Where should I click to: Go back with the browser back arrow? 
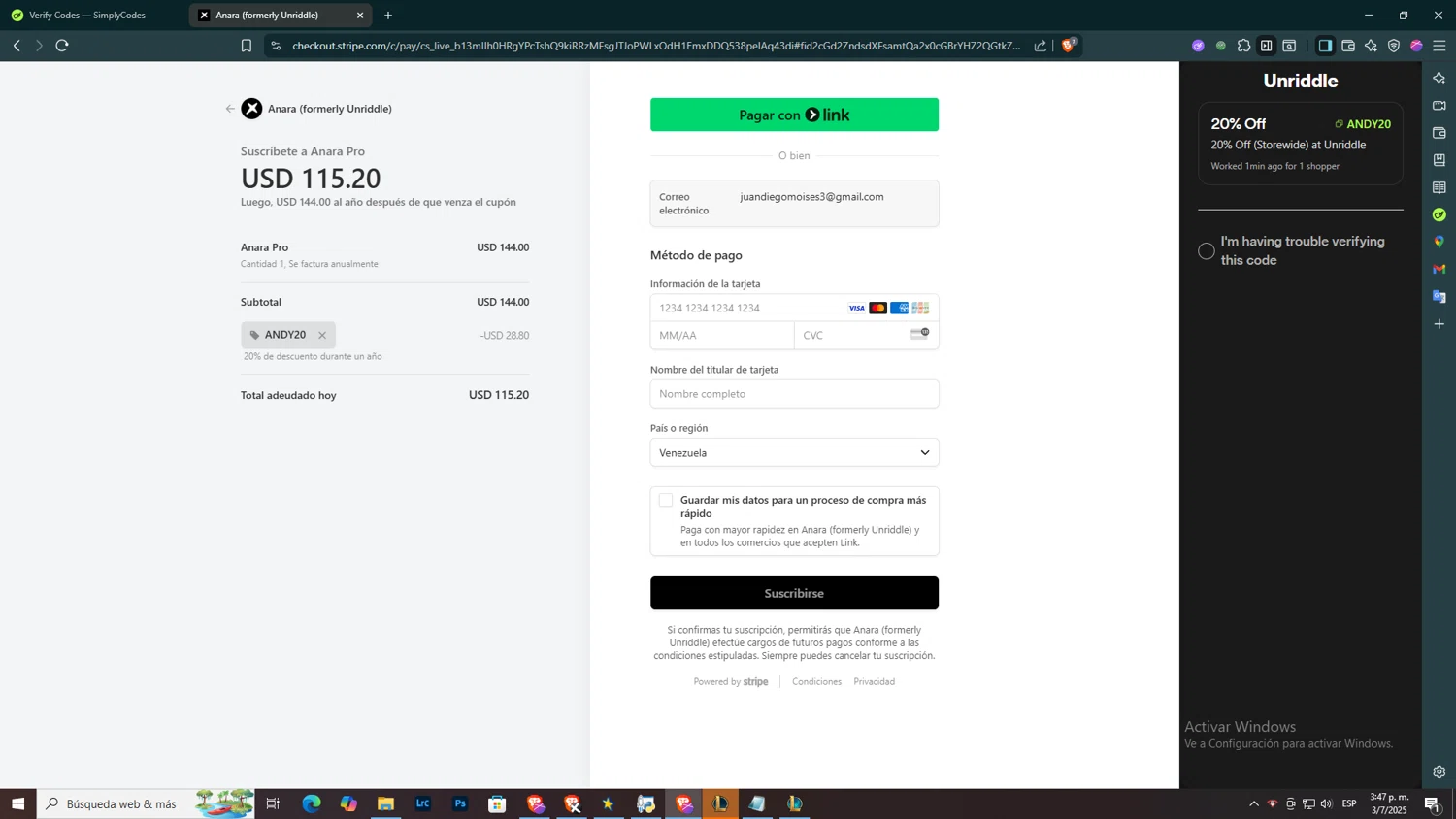pyautogui.click(x=17, y=46)
